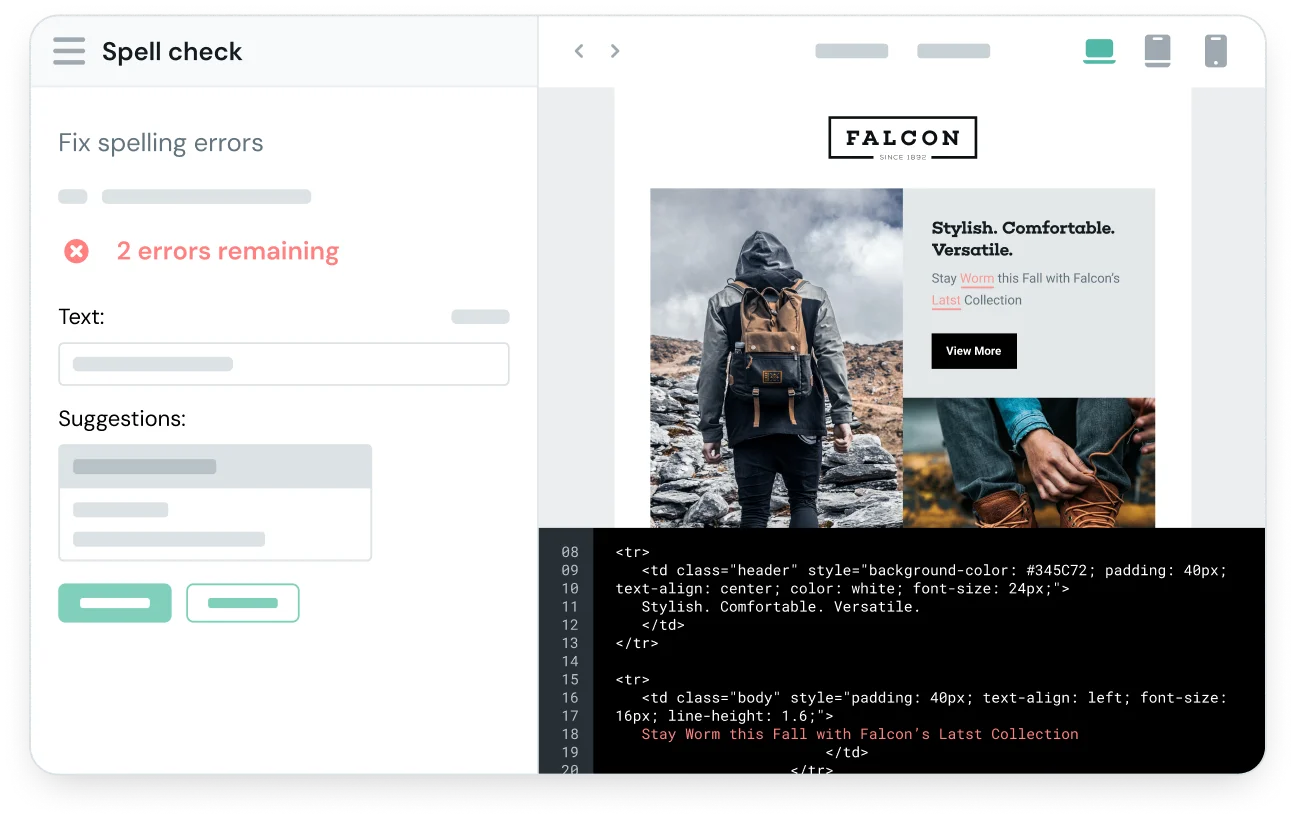1296x820 pixels.
Task: Click the misspelled word Worm
Action: coord(976,278)
